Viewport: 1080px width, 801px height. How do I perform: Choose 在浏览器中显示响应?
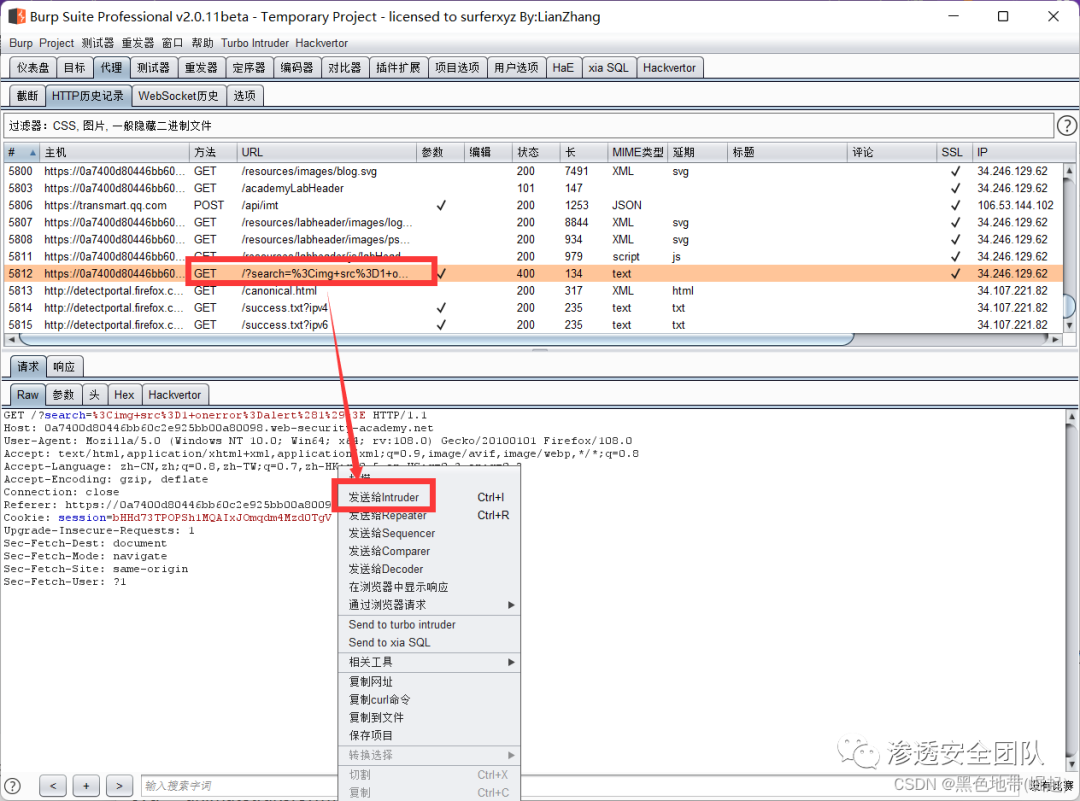click(429, 587)
